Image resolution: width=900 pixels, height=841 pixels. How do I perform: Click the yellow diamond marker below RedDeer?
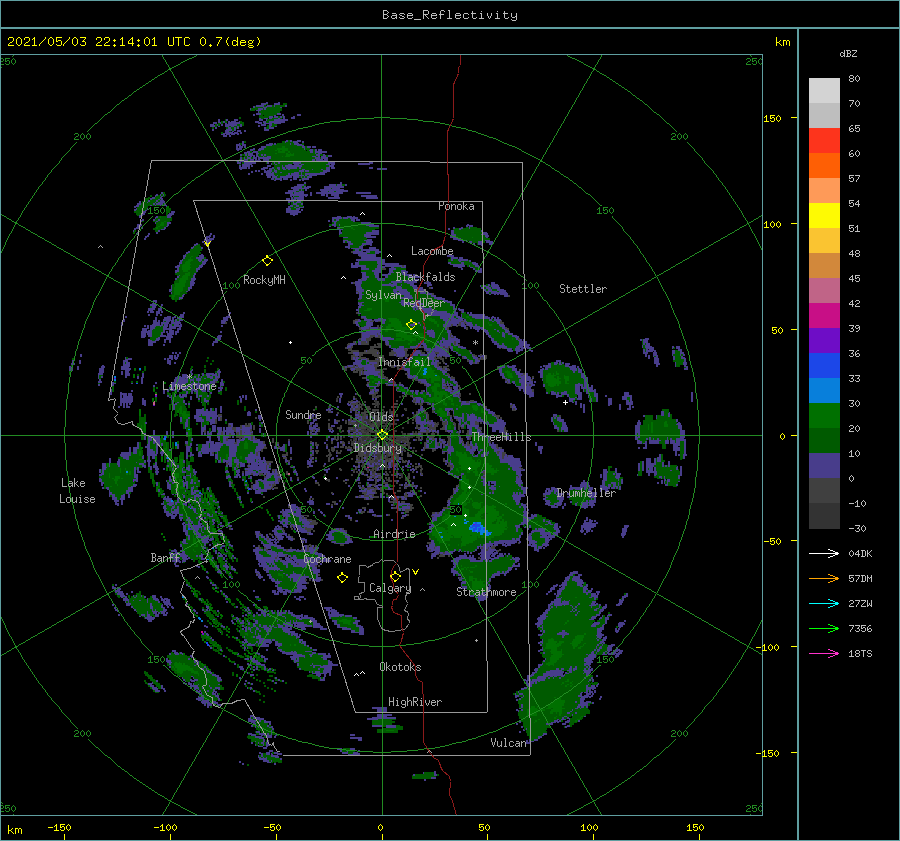point(411,324)
